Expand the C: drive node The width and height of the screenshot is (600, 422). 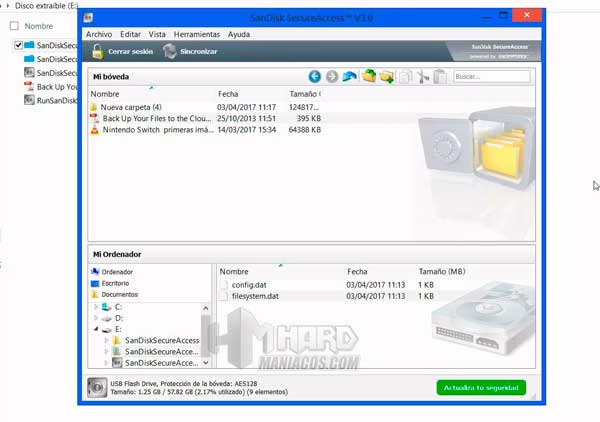pyautogui.click(x=96, y=307)
